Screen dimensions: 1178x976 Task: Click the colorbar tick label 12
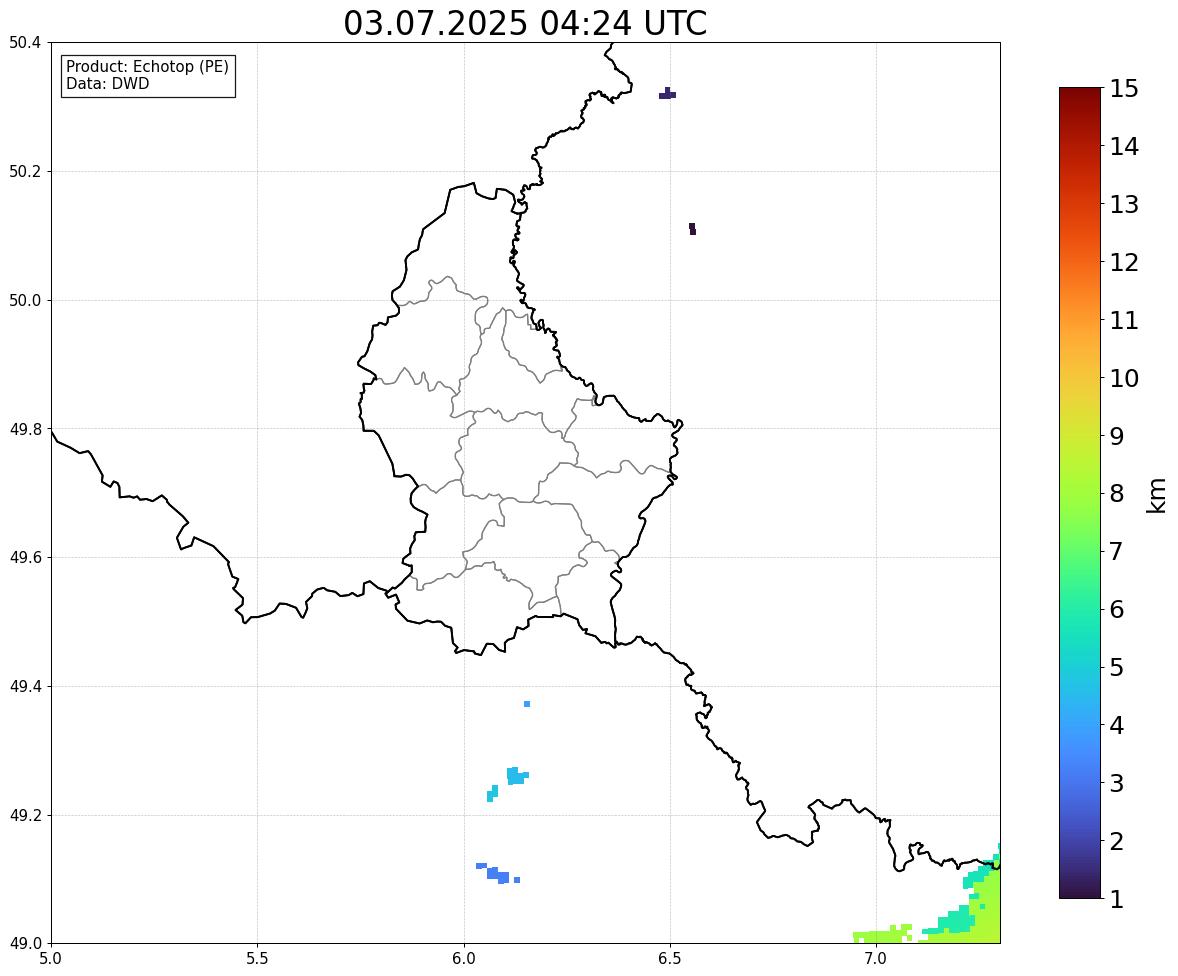coord(1124,262)
